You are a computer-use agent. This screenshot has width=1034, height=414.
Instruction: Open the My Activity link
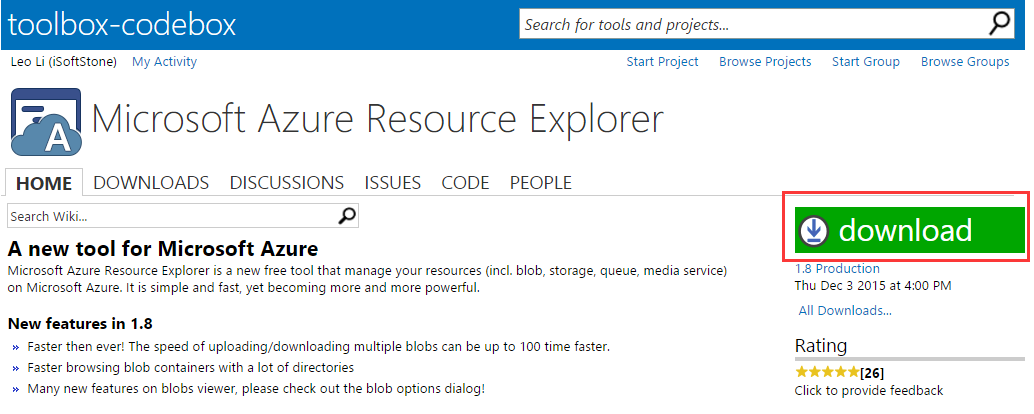coord(164,62)
